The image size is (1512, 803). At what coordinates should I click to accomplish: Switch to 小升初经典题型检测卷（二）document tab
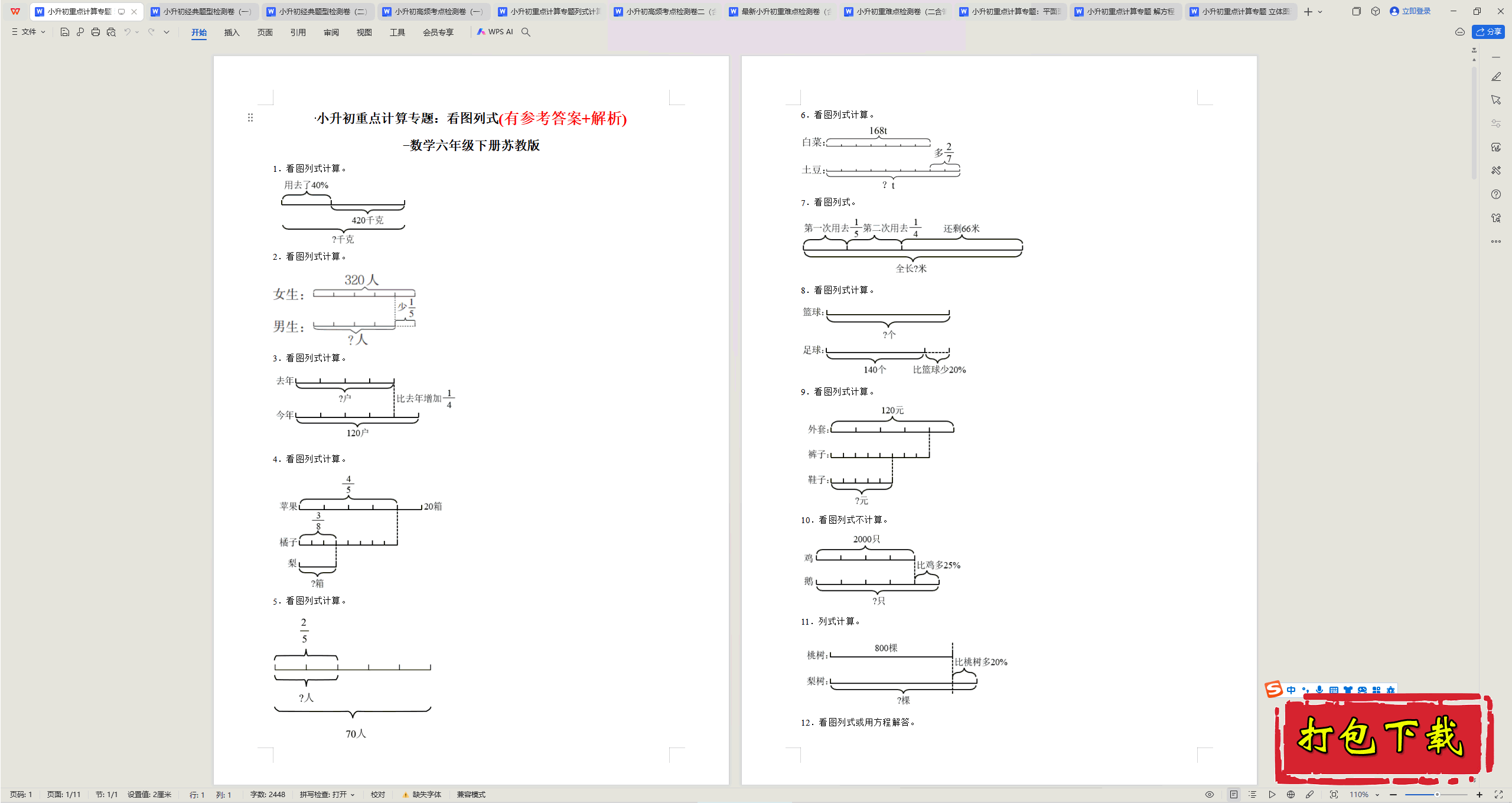pos(318,11)
